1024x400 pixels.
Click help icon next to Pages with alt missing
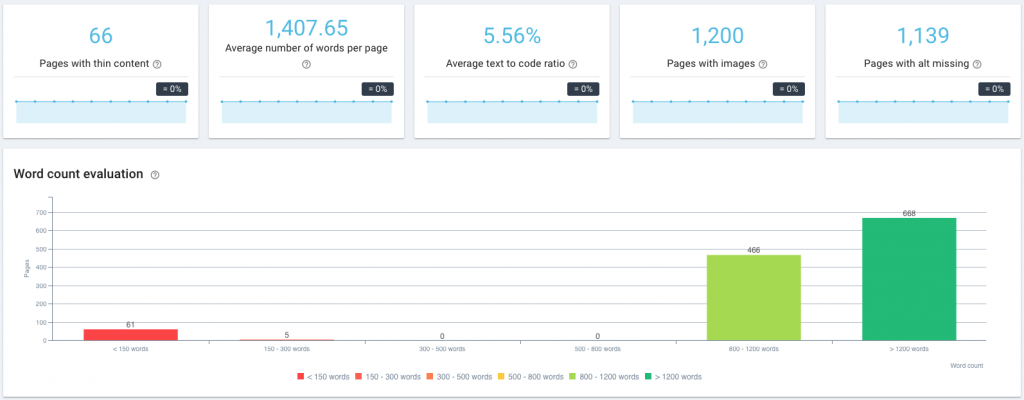coord(977,64)
